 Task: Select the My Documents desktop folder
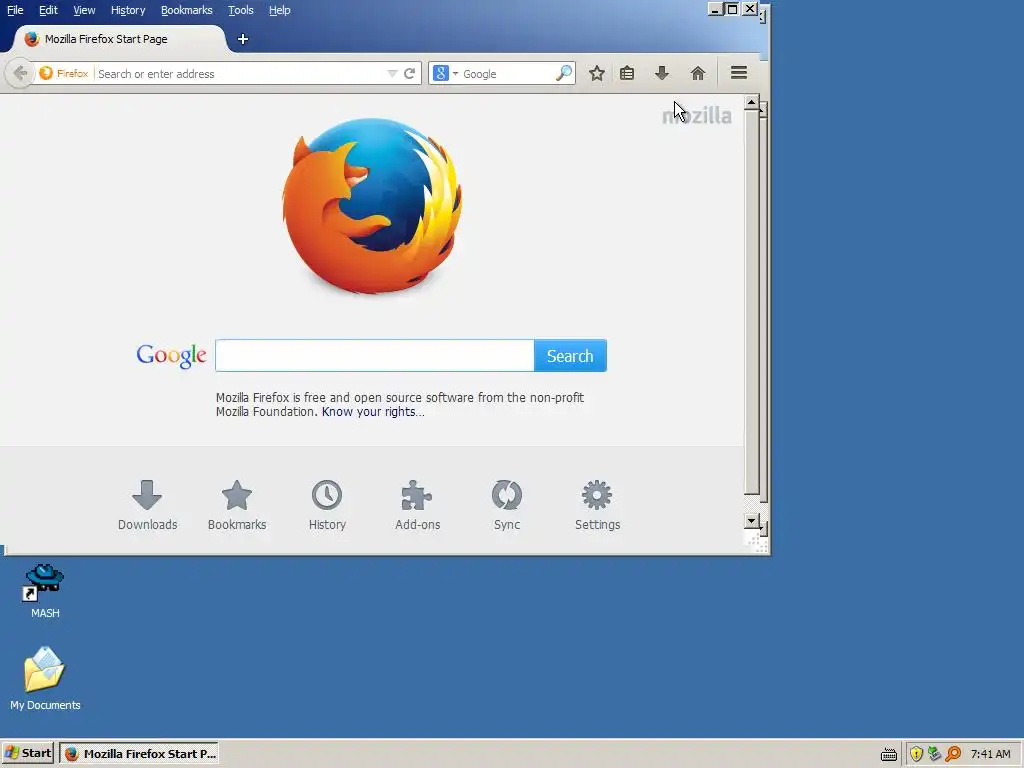pyautogui.click(x=45, y=679)
